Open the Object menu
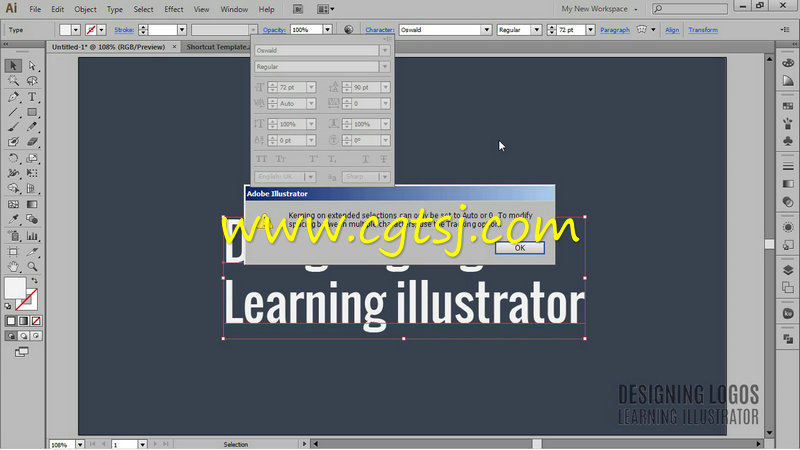 85,9
